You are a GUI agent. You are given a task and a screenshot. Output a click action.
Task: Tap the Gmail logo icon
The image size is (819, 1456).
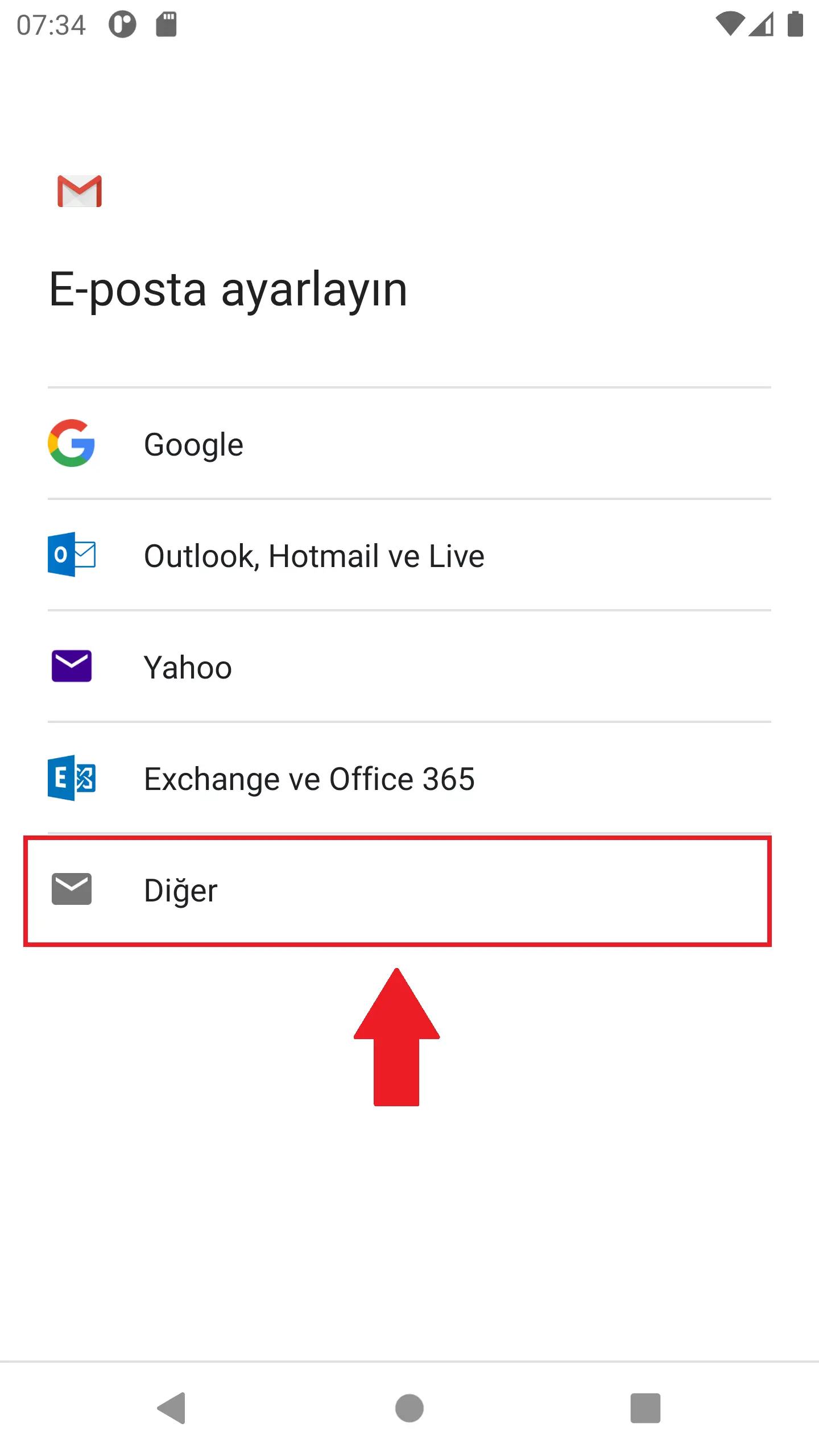point(80,191)
